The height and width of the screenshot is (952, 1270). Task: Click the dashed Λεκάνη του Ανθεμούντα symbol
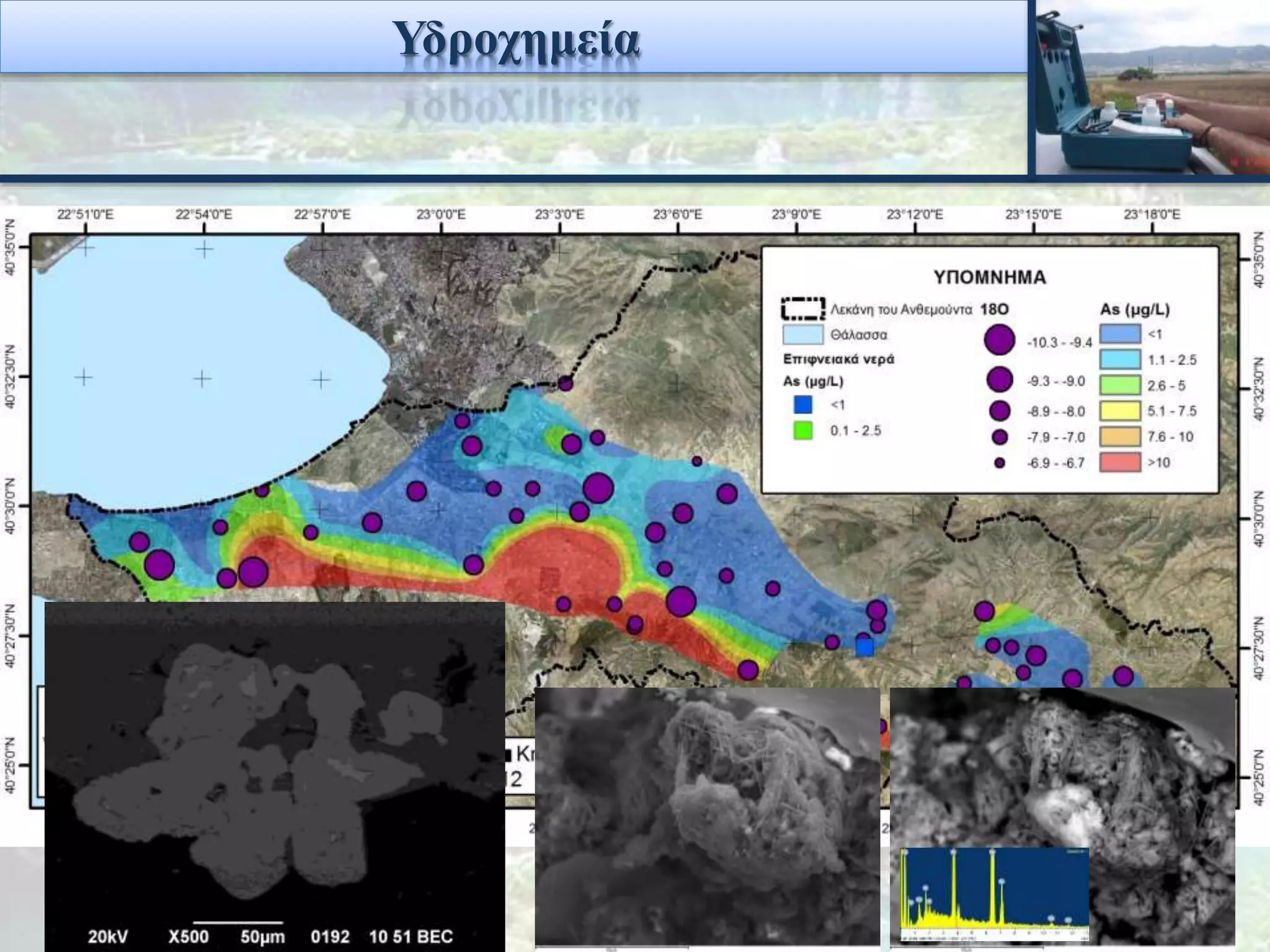pos(802,309)
